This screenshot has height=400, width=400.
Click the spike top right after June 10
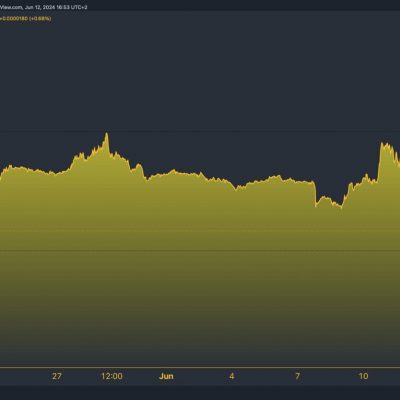382,144
